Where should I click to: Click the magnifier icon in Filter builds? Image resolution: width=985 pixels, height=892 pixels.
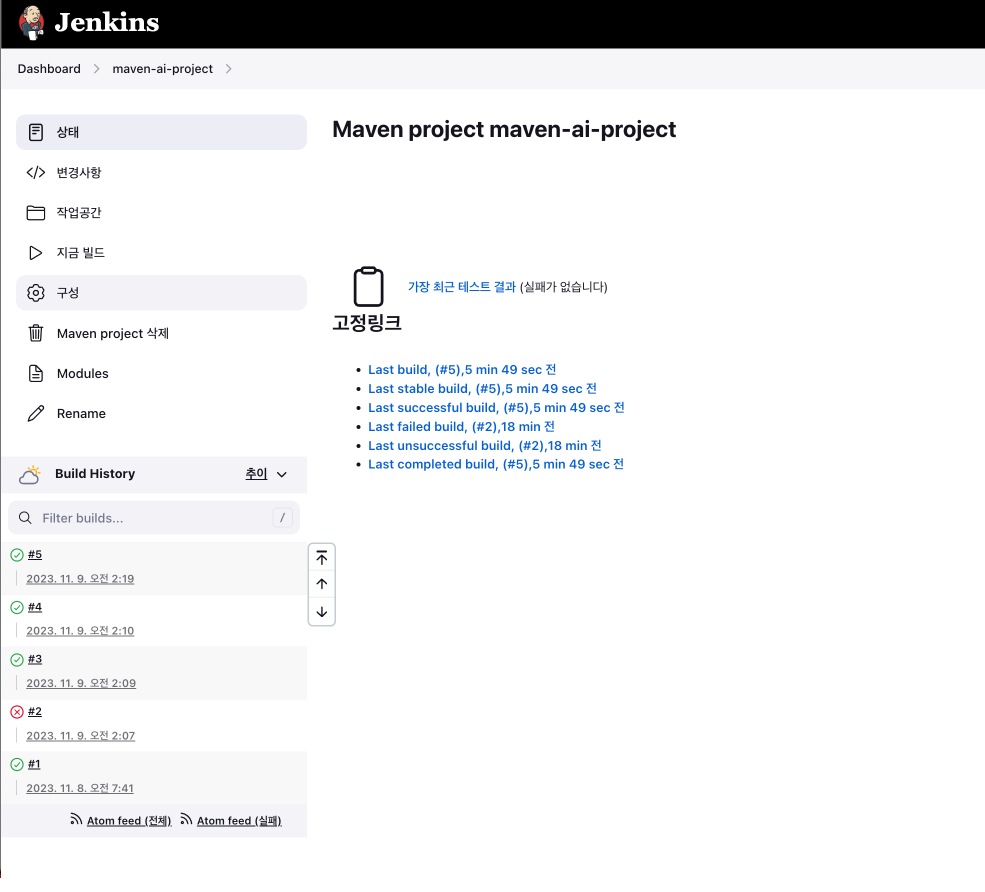(25, 518)
